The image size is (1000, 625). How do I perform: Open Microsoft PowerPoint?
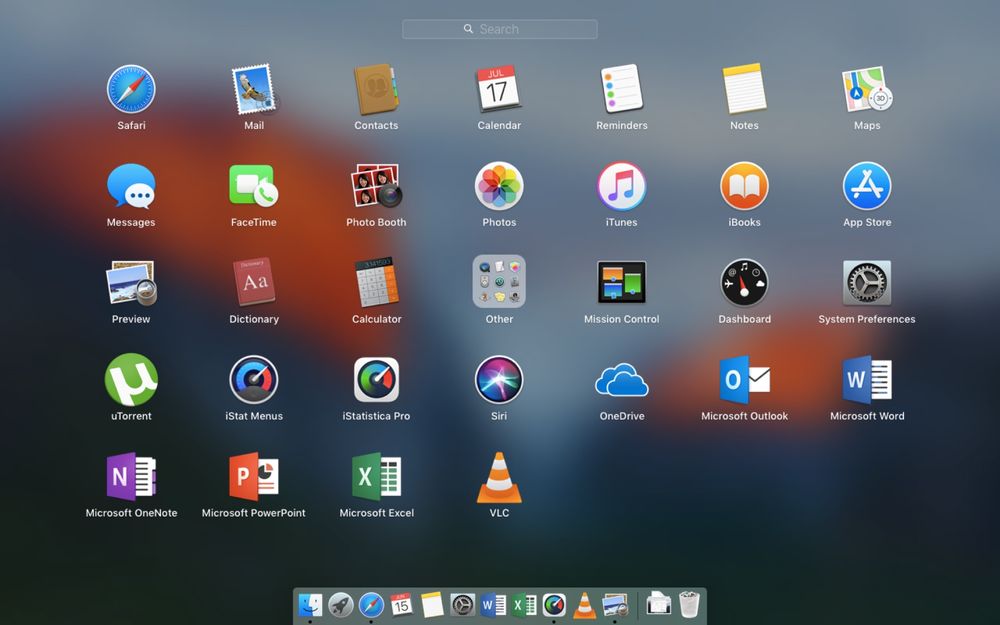pos(254,476)
